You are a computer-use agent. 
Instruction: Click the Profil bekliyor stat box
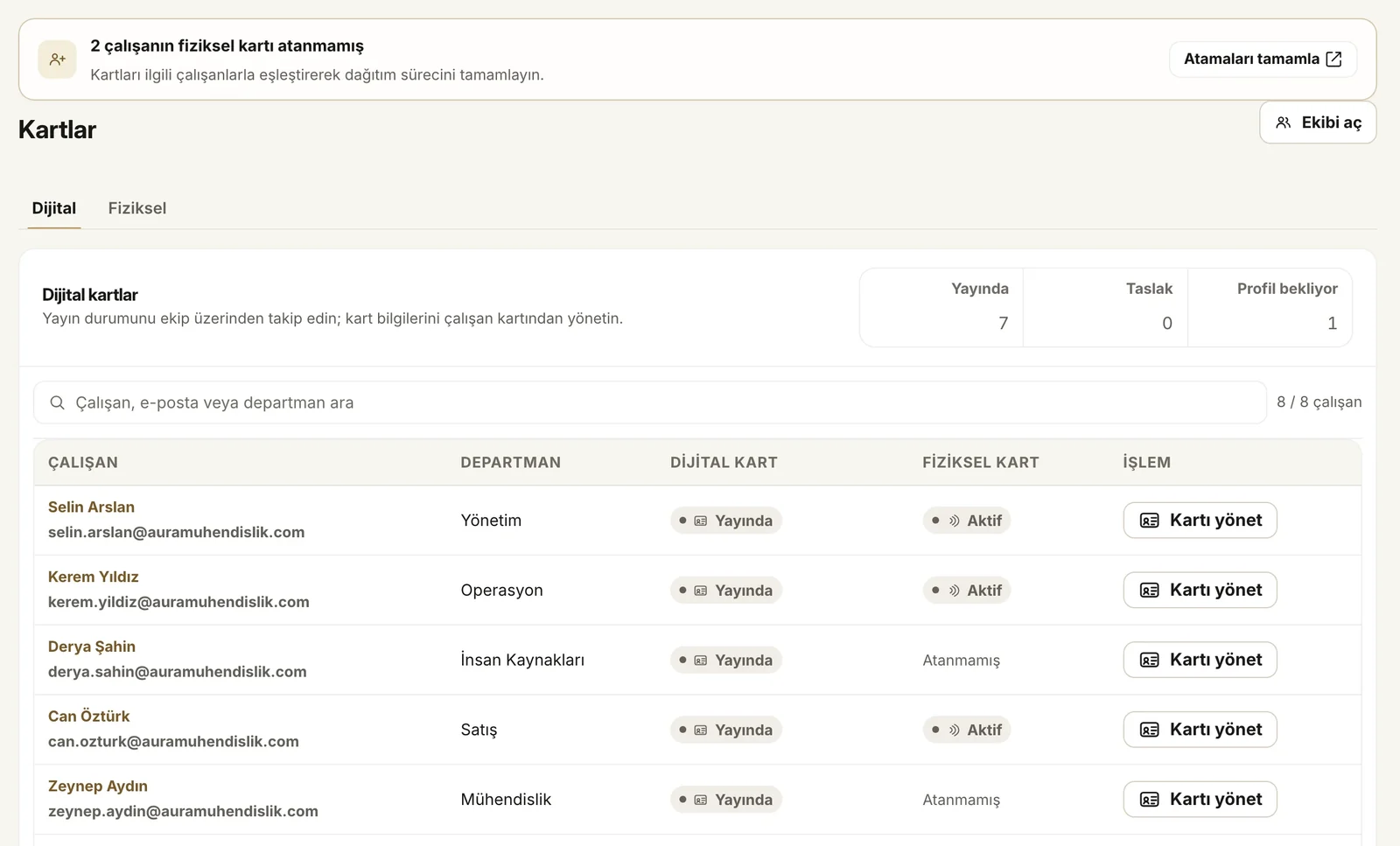(x=1270, y=307)
